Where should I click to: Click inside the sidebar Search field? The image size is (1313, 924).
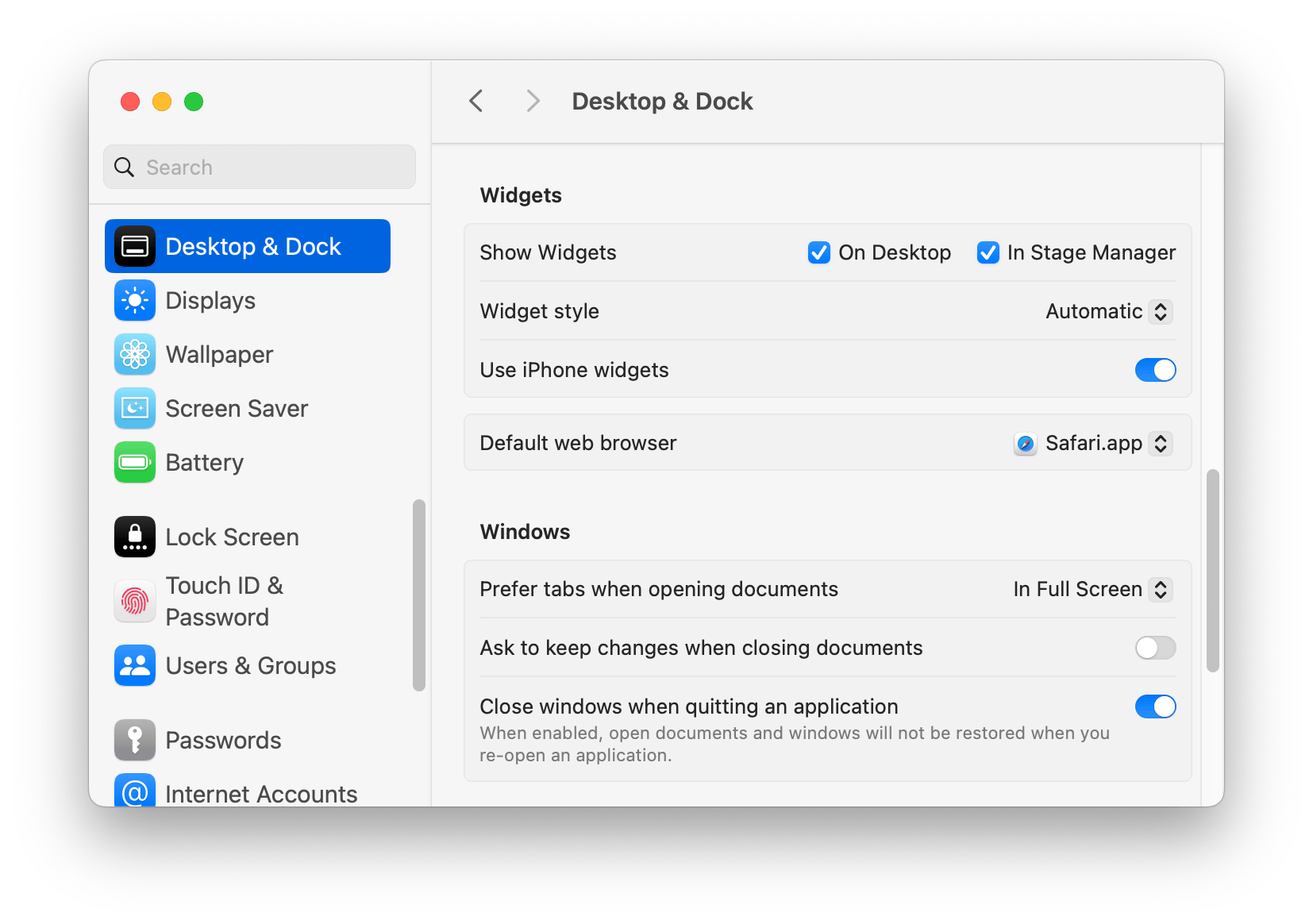pos(259,167)
